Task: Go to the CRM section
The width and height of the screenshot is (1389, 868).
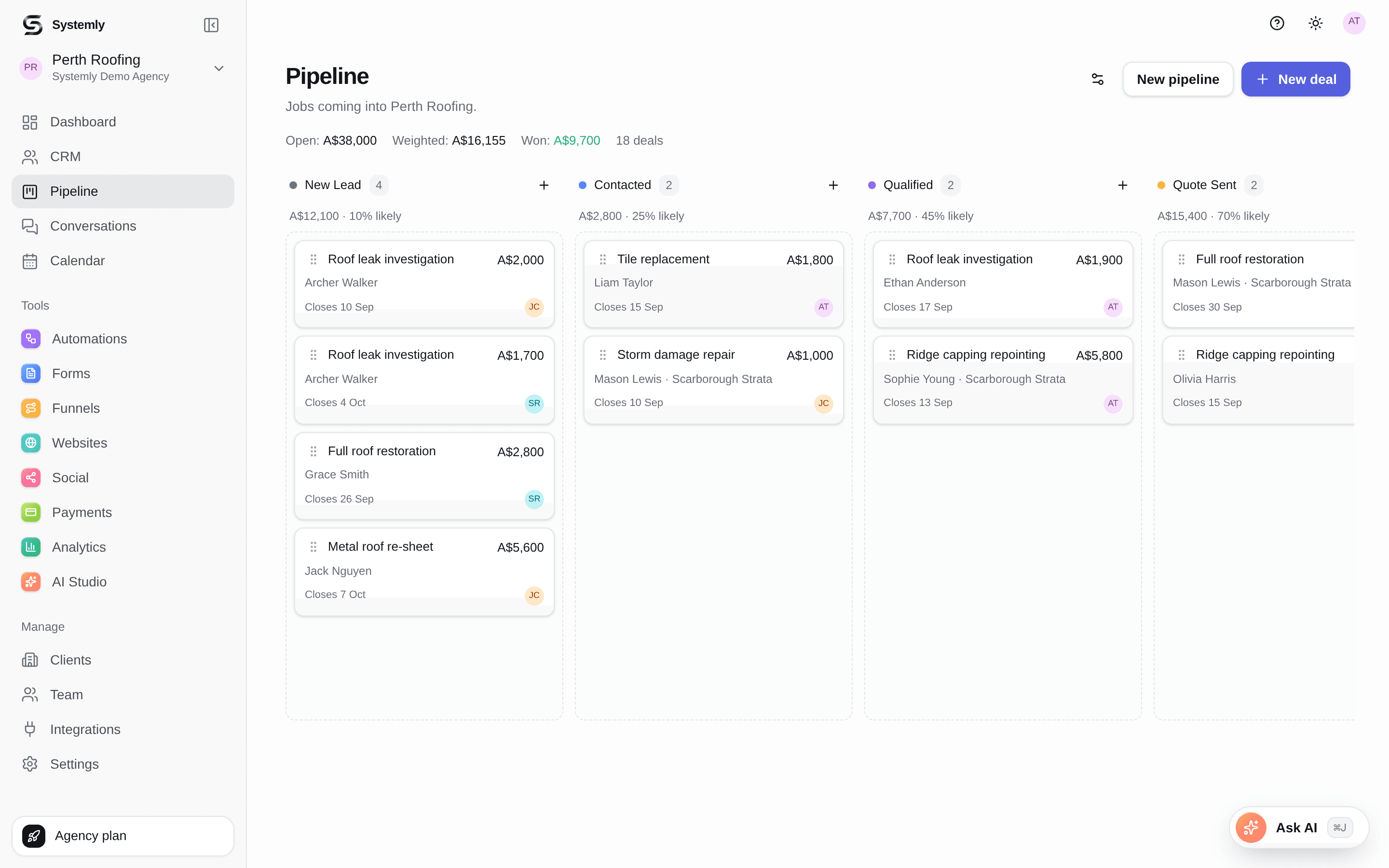Action: 123,156
